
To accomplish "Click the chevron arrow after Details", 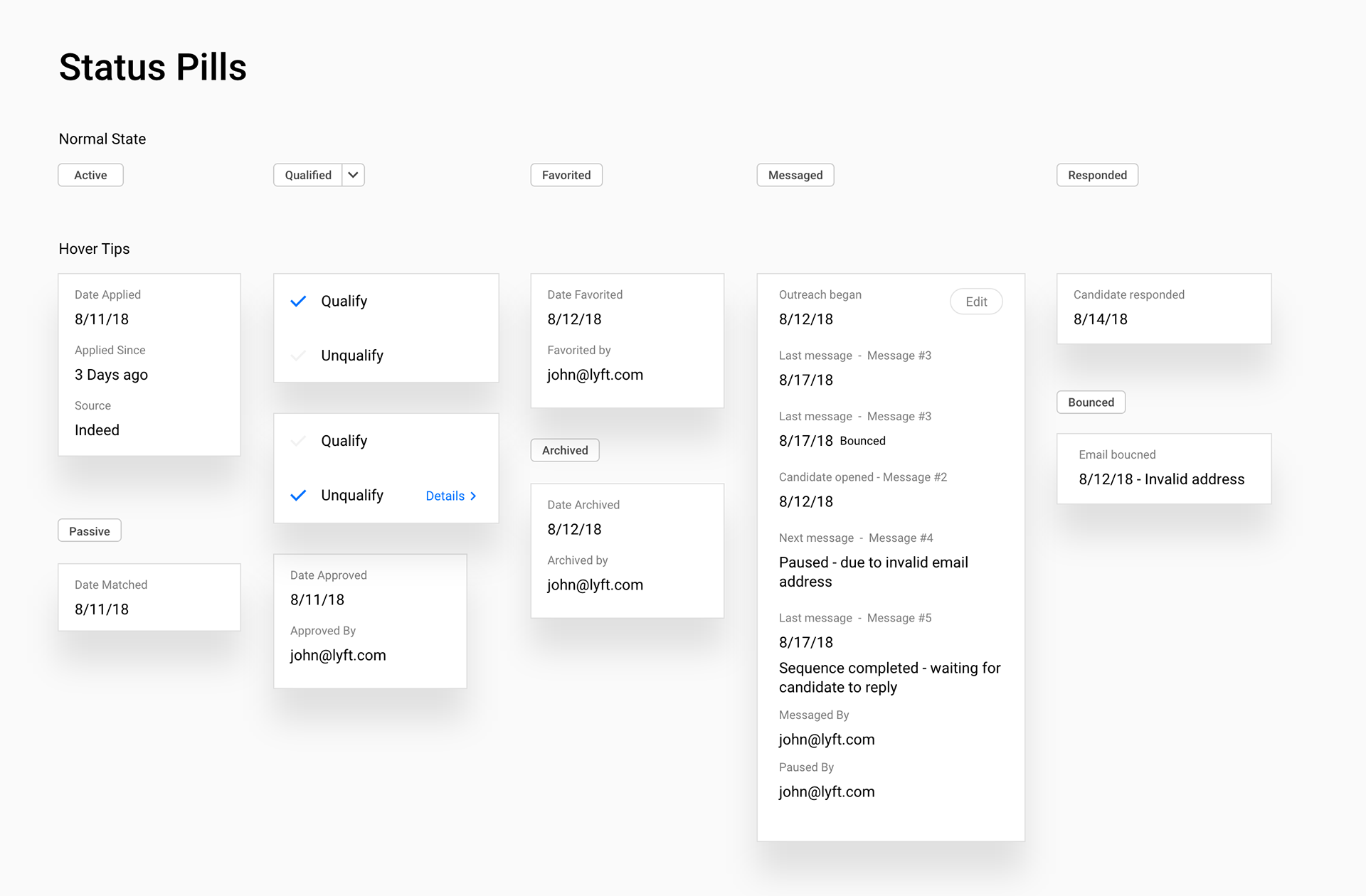I will click(x=473, y=496).
